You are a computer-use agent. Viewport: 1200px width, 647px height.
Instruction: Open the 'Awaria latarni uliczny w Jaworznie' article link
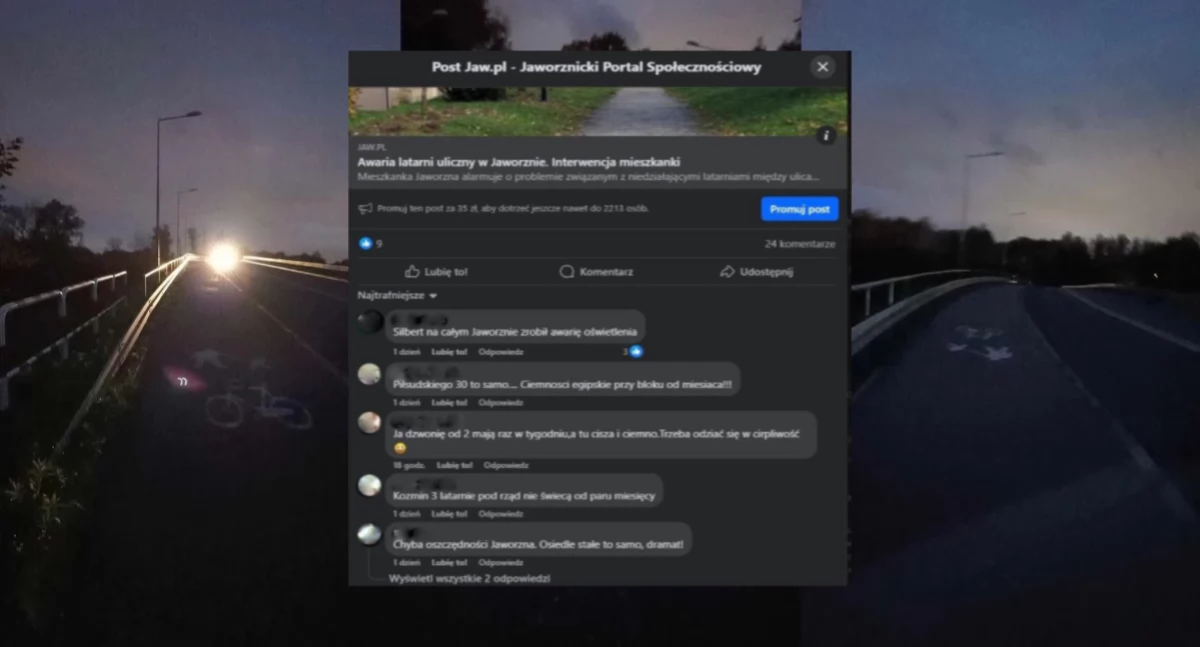519,162
